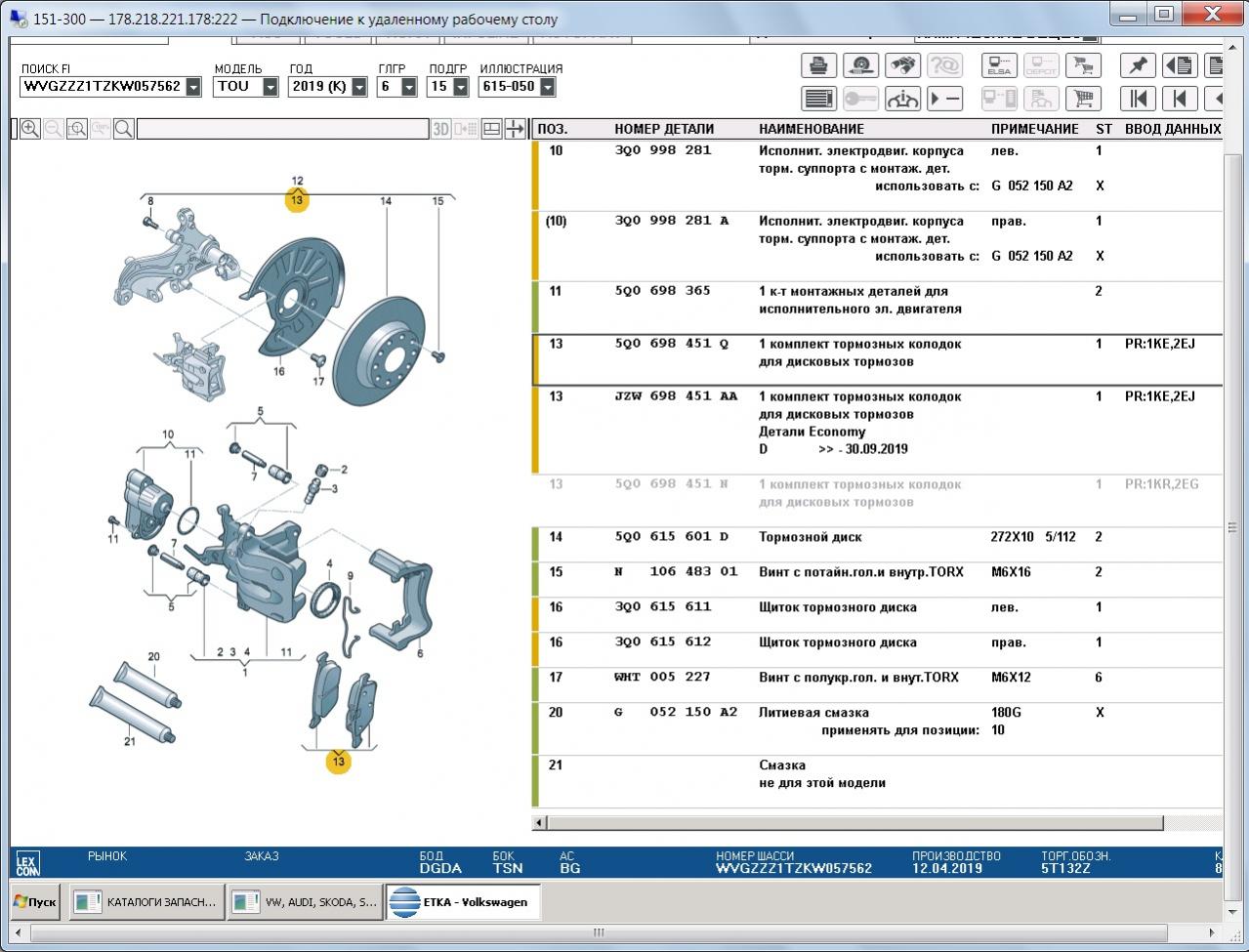Jump to the first illustration icon
This screenshot has width=1249, height=952.
click(1138, 99)
